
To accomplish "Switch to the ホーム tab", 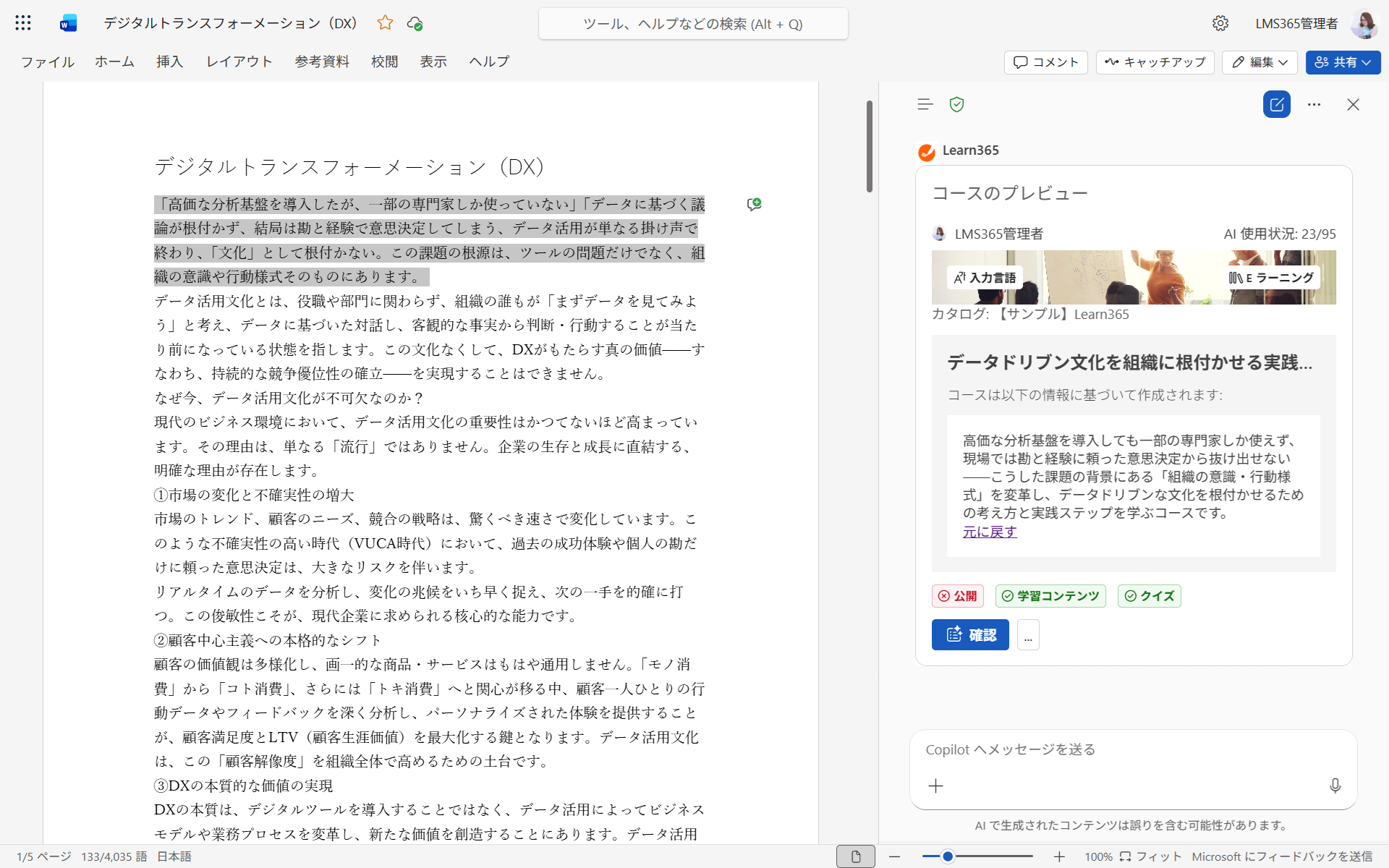I will click(x=115, y=62).
